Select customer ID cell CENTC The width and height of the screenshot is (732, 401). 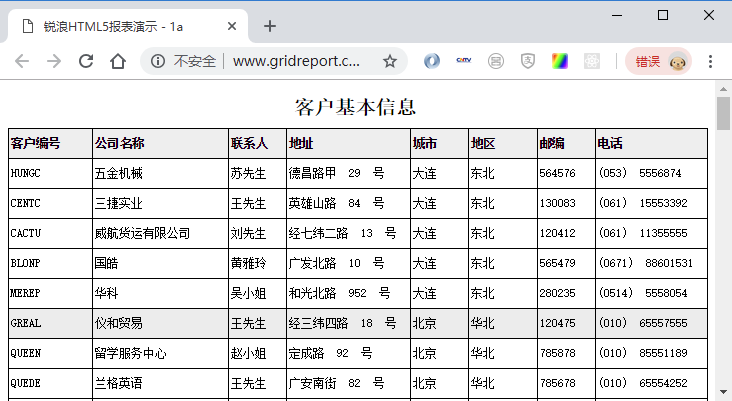[x=50, y=204]
